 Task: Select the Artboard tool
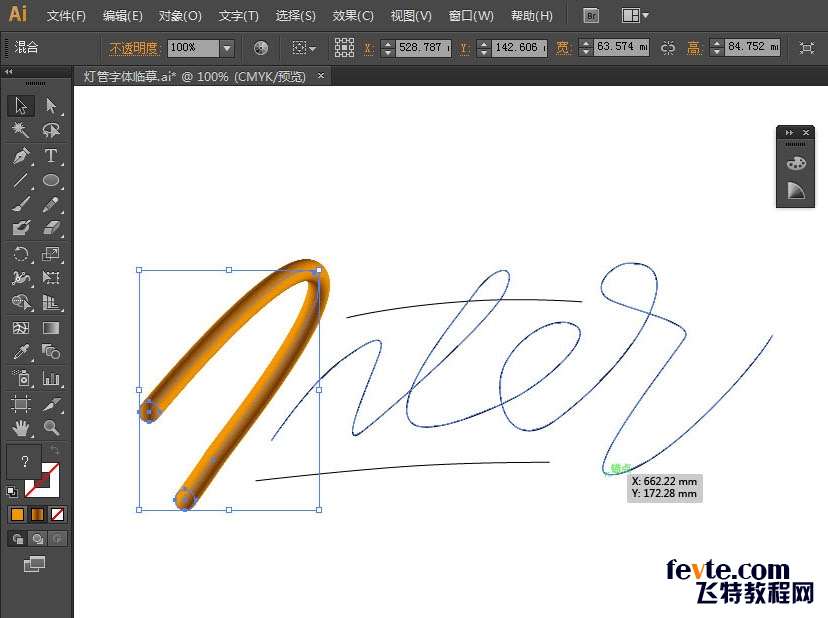[x=21, y=405]
